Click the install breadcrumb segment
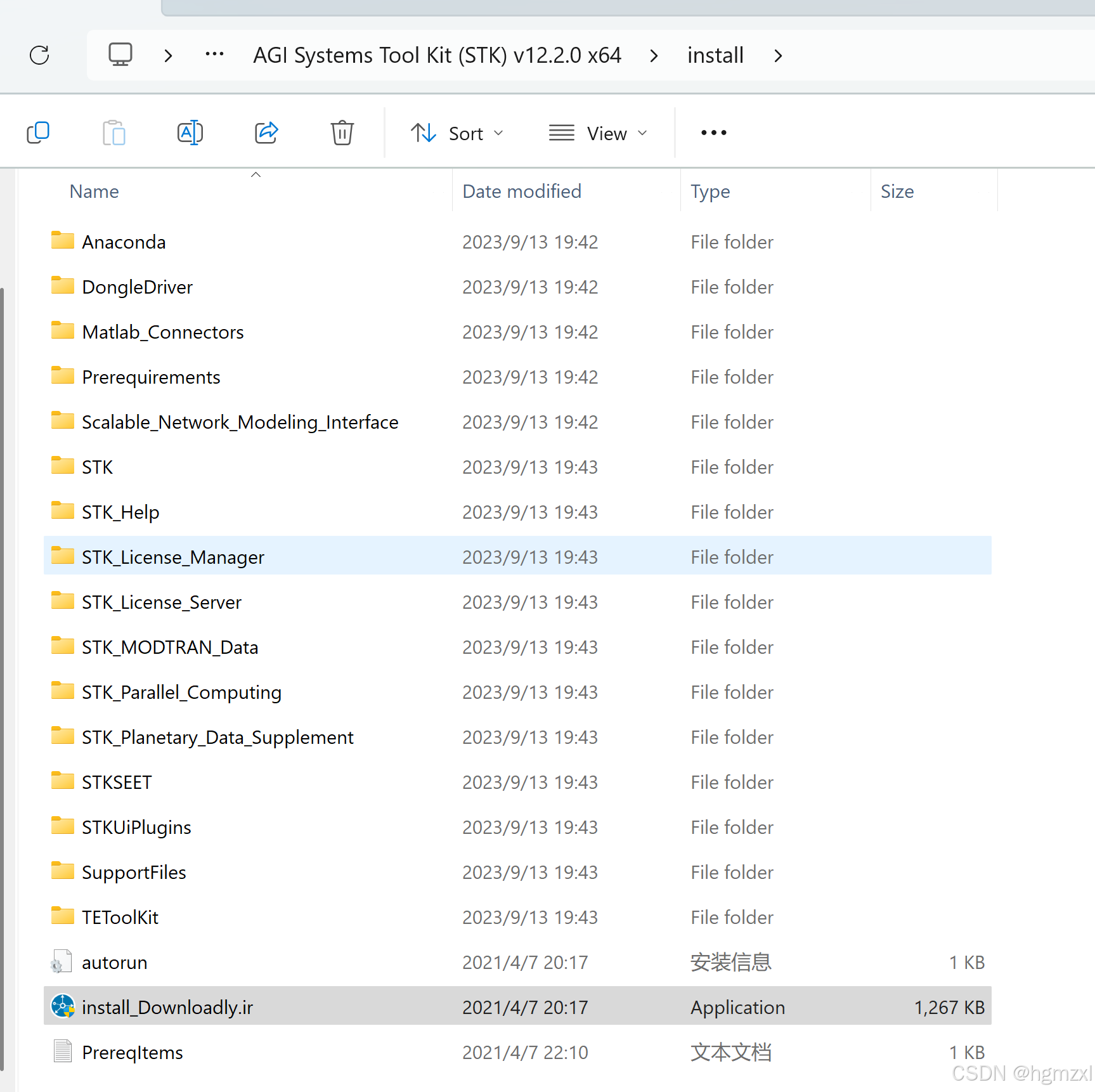 (715, 55)
